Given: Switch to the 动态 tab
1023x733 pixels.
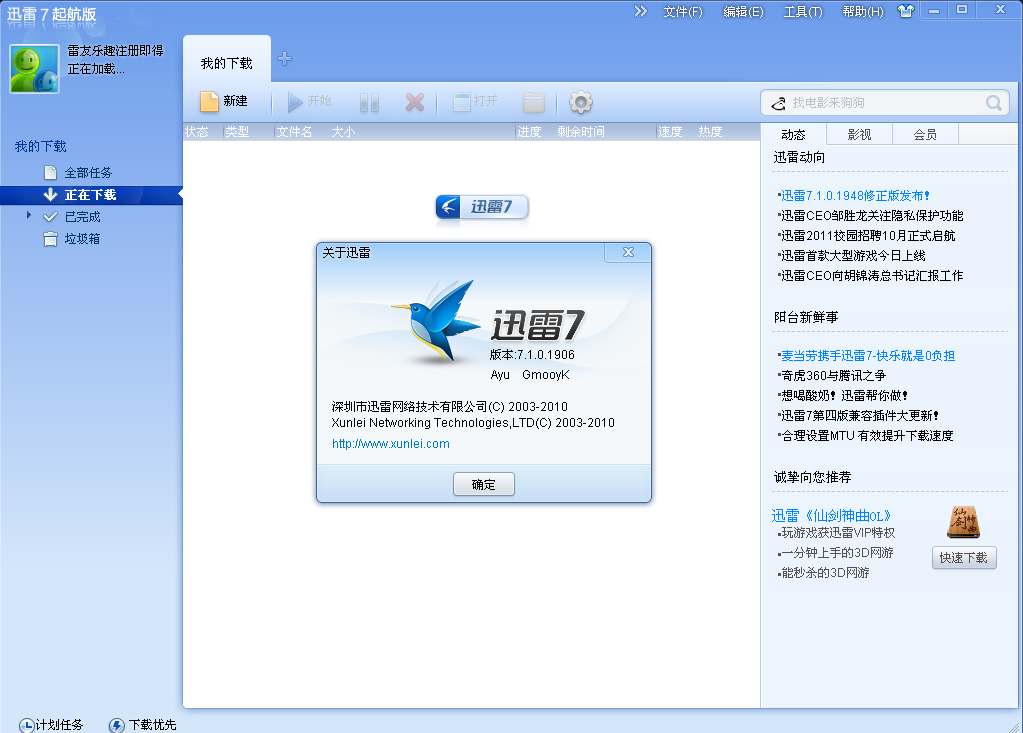Looking at the screenshot, I should pos(793,134).
